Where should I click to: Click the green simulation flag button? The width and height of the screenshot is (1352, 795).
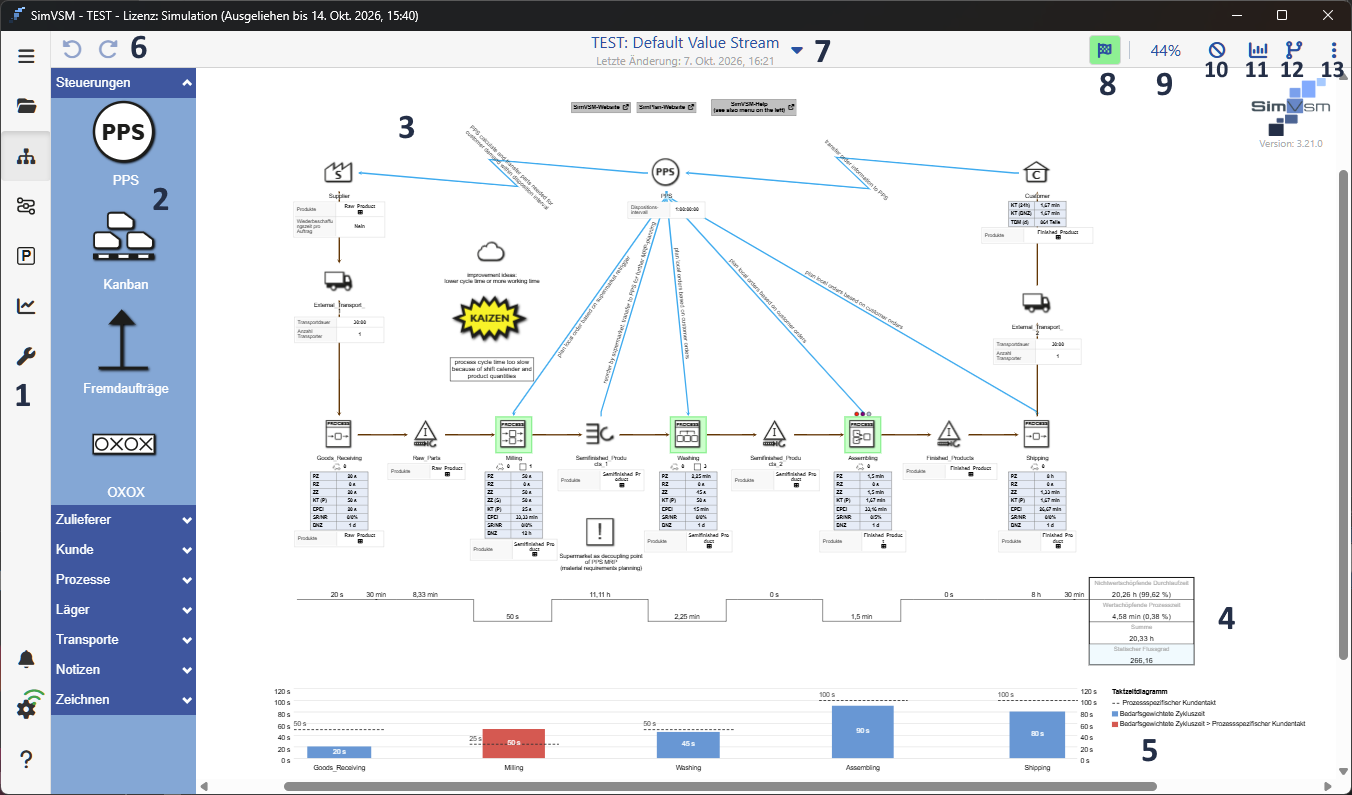coord(1105,50)
